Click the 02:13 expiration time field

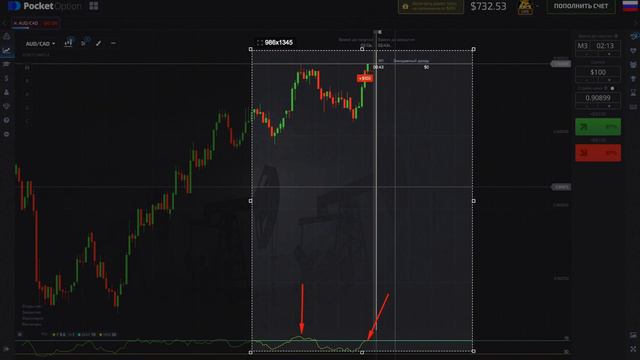point(605,46)
